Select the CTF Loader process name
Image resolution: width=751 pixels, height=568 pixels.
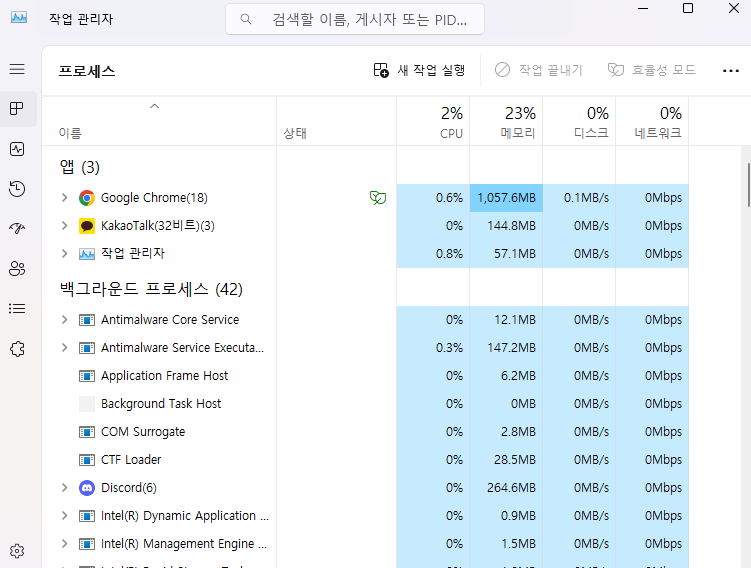131,460
